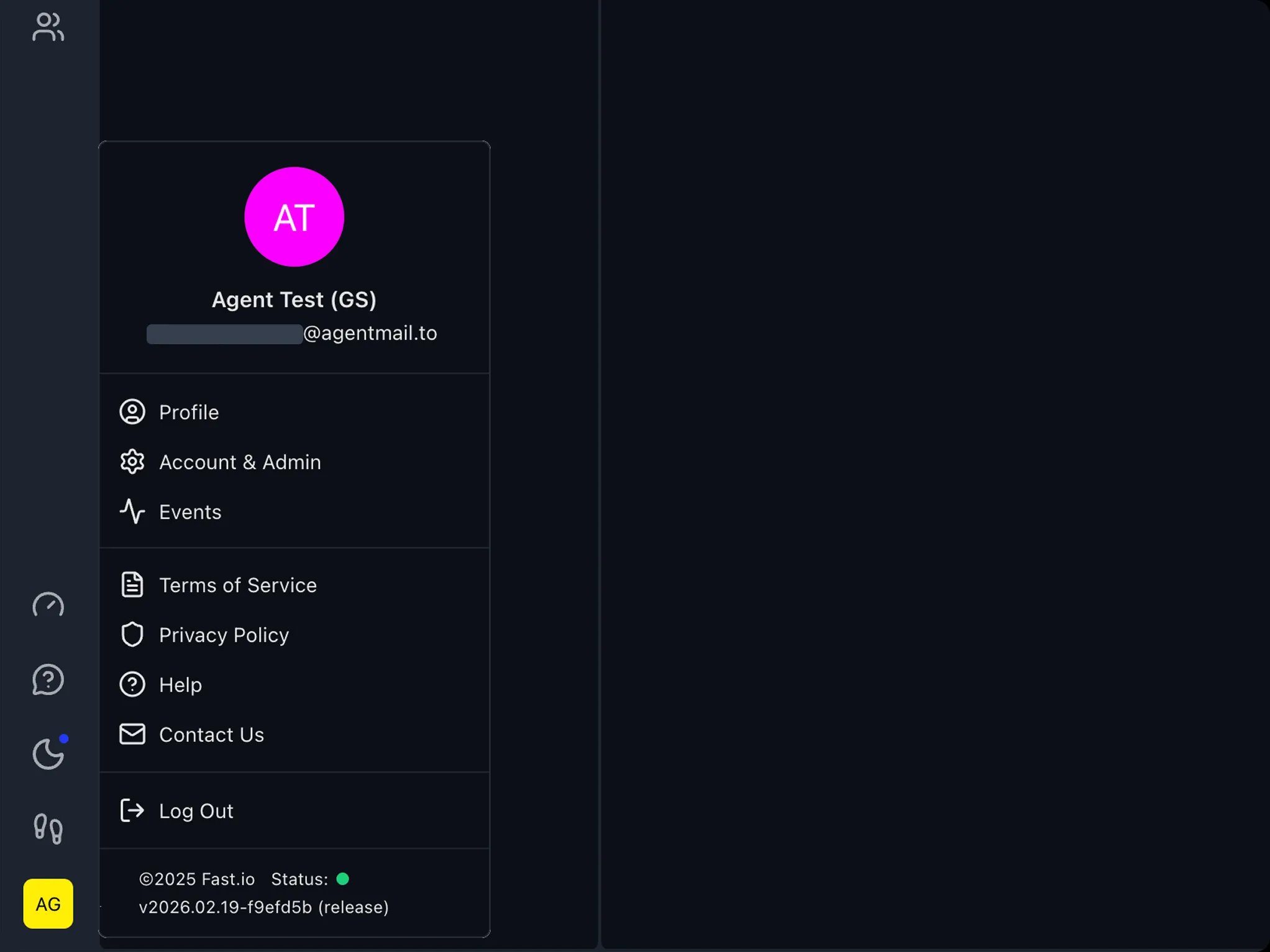Image resolution: width=1270 pixels, height=952 pixels.
Task: Open Account & Admin settings
Action: point(240,462)
